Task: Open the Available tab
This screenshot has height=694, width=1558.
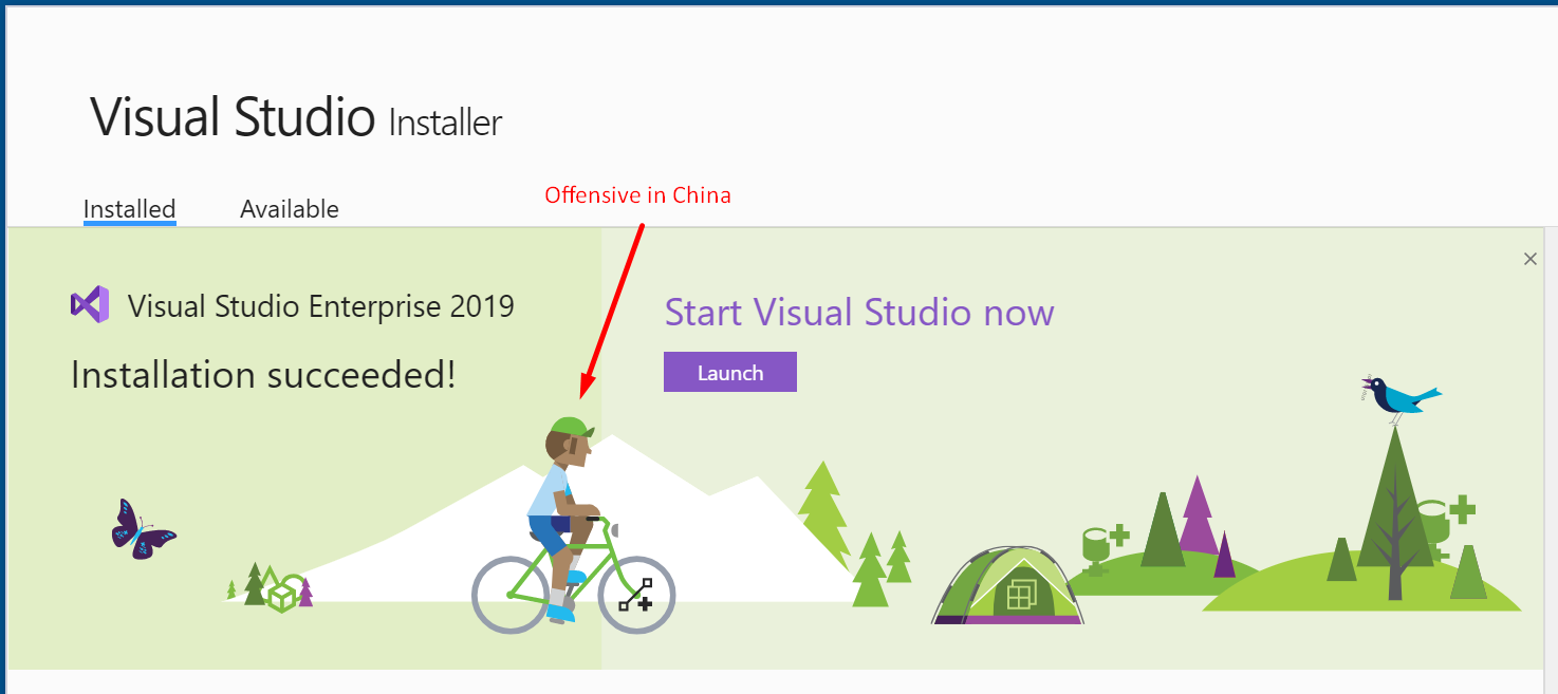Action: pyautogui.click(x=289, y=209)
